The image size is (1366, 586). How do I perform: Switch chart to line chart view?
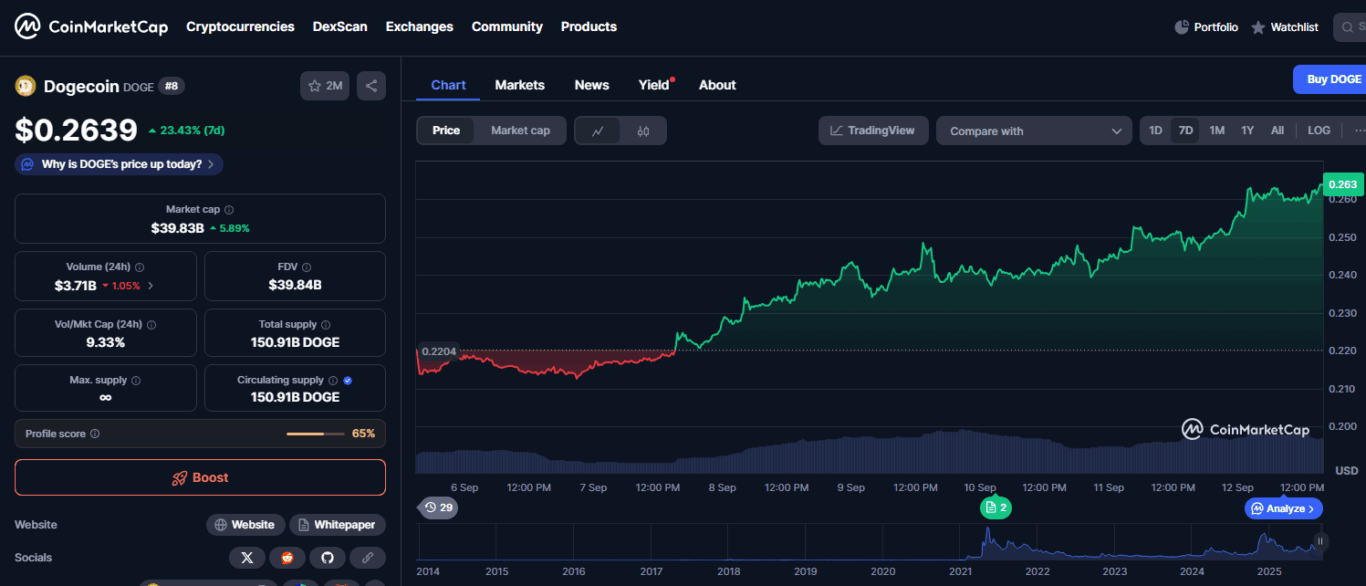[x=598, y=131]
